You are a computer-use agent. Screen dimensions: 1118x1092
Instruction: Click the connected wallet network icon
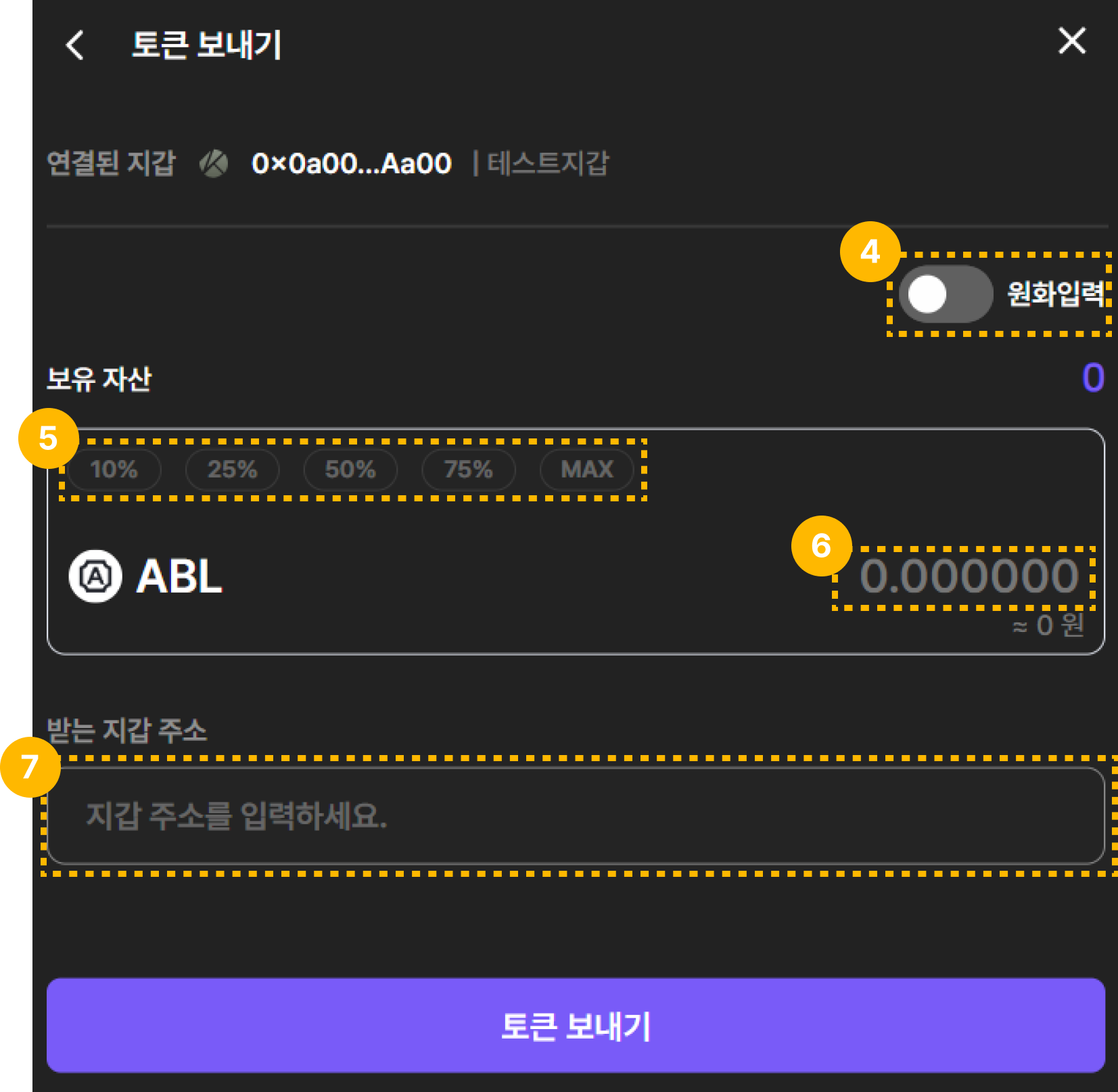(x=214, y=164)
